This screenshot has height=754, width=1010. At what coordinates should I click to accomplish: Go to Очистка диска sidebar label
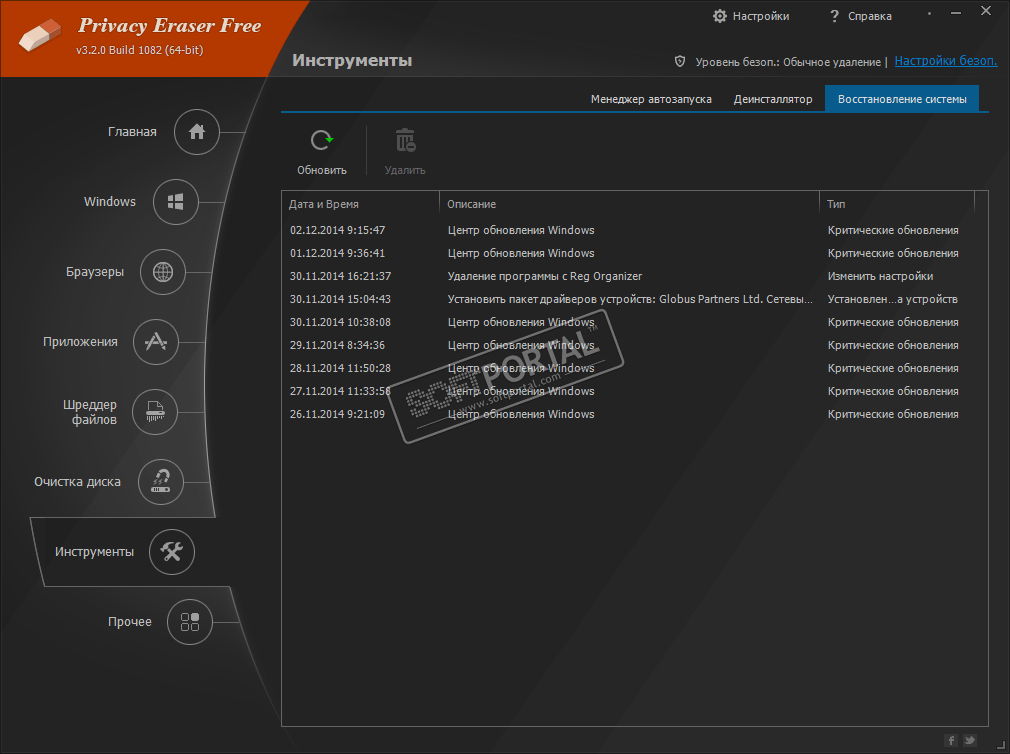pyautogui.click(x=77, y=482)
